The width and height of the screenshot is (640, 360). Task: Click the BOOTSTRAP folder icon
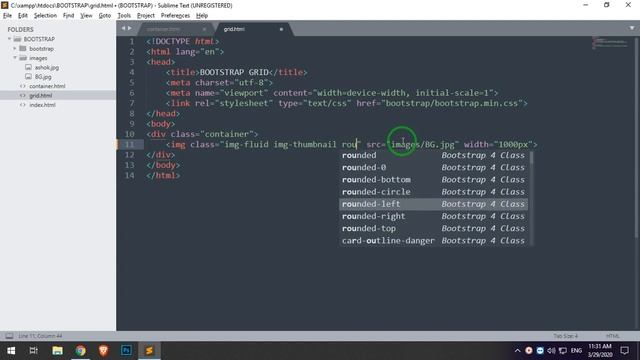coord(17,39)
